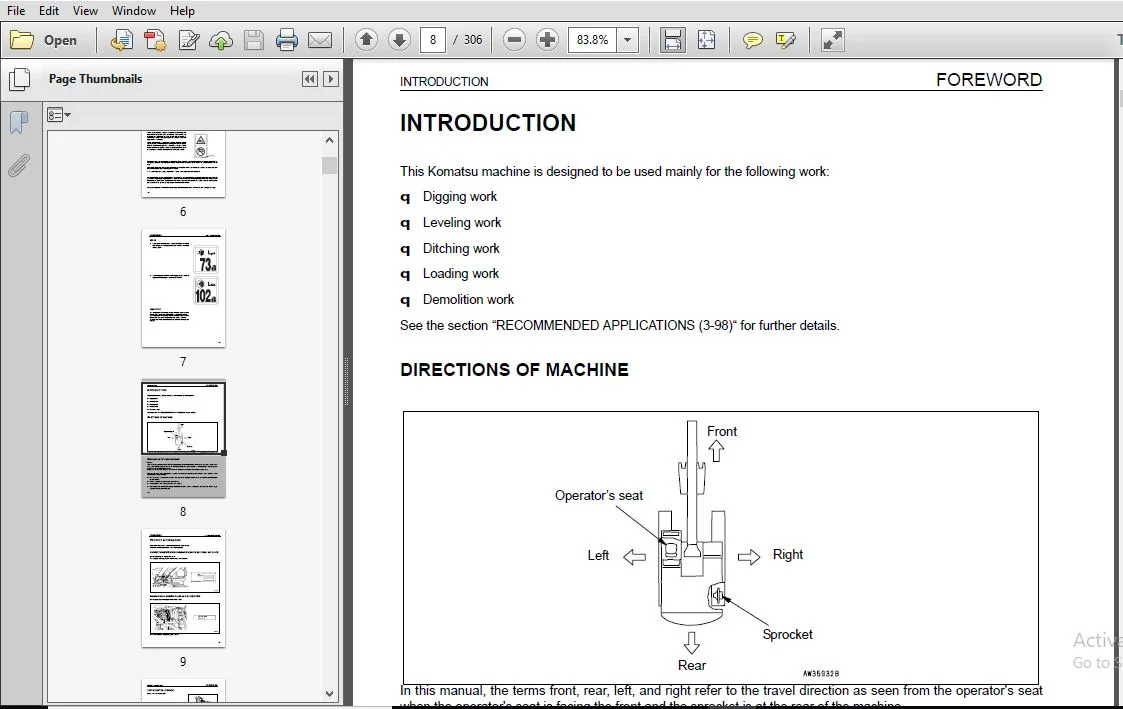Click the 'Front' diagram label
1123x709 pixels.
(722, 431)
